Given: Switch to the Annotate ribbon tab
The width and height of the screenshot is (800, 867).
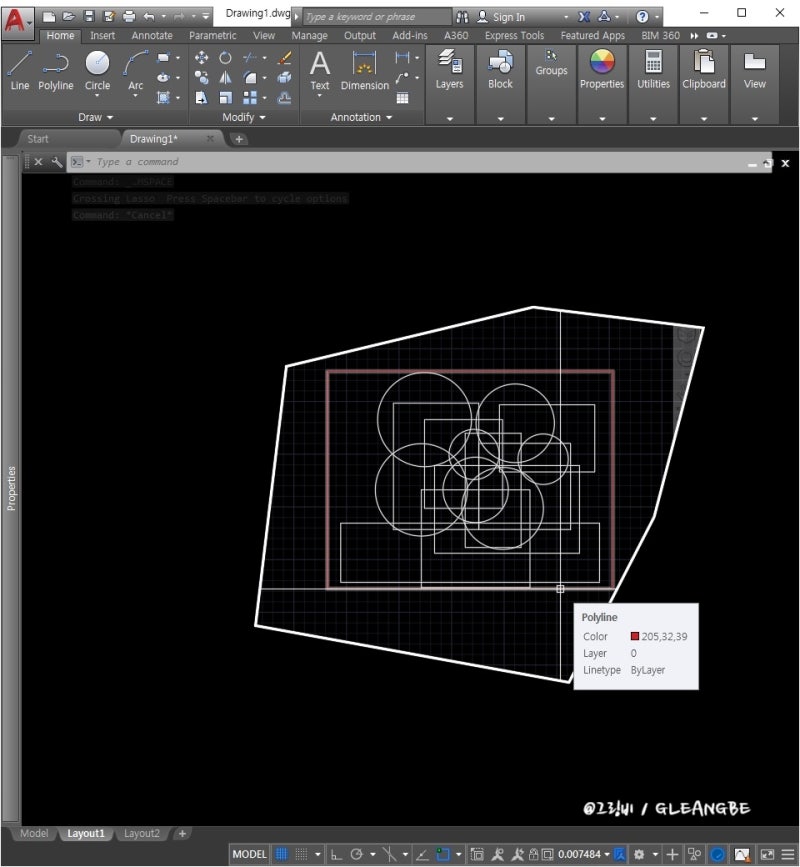Looking at the screenshot, I should tap(151, 35).
